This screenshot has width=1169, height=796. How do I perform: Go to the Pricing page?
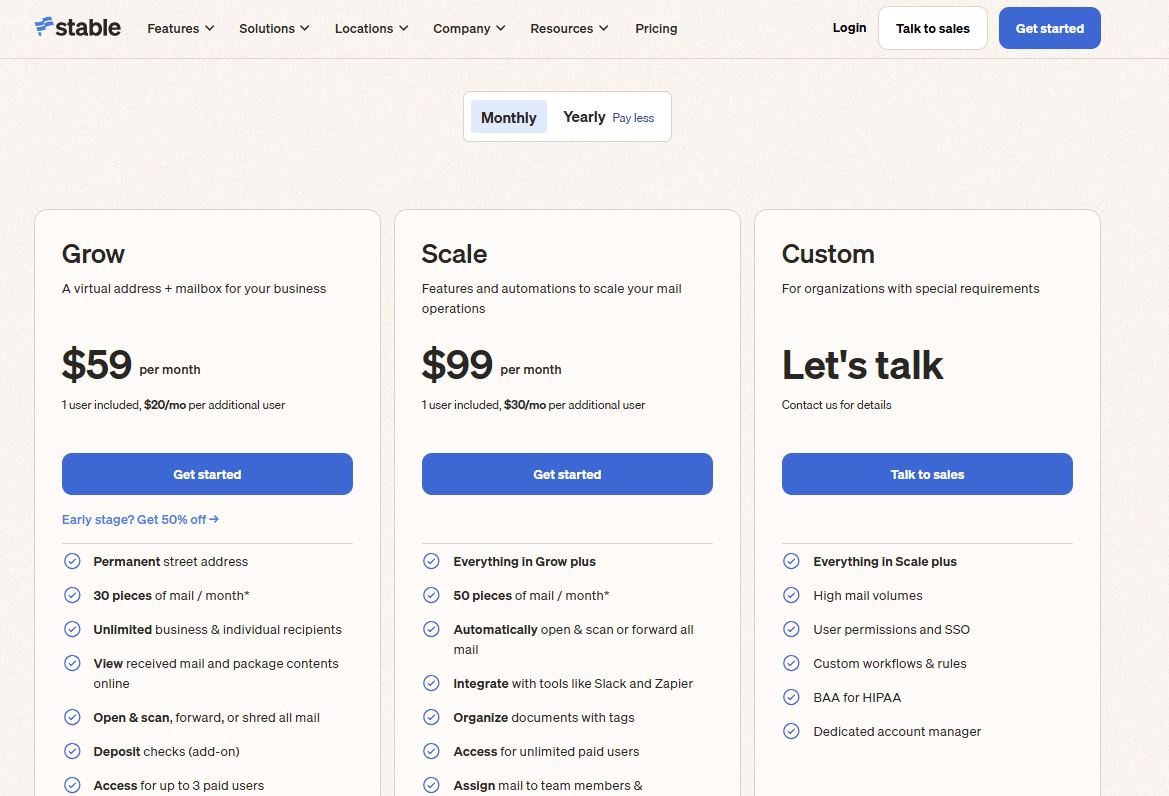pos(656,28)
